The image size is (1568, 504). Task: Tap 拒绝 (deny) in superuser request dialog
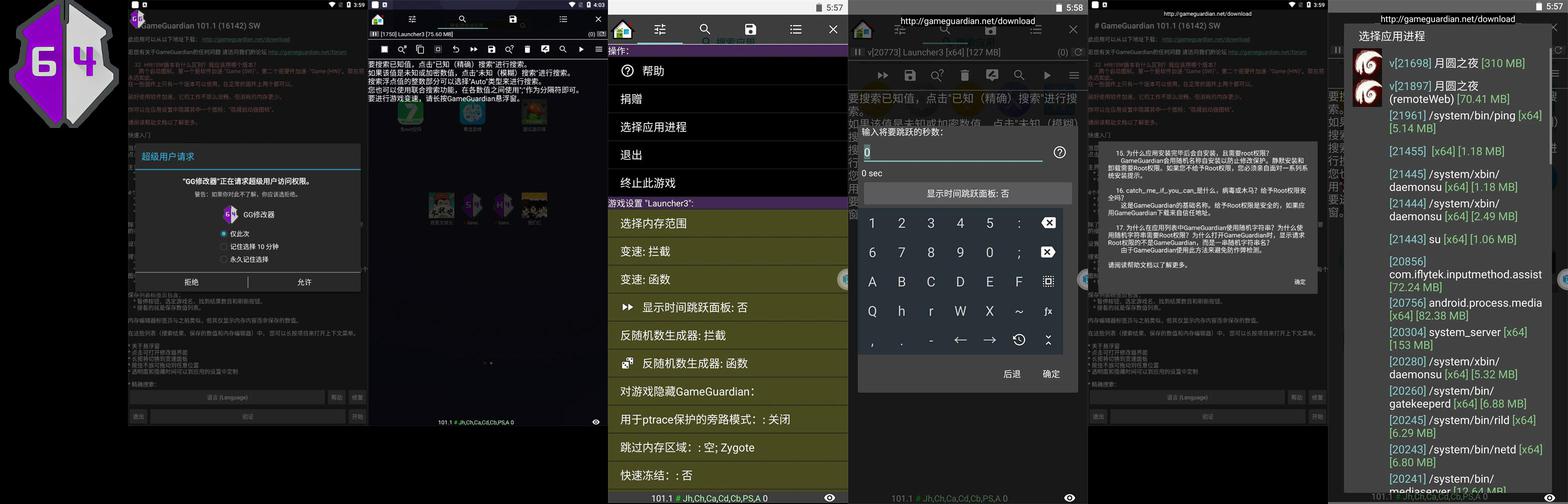pos(191,282)
